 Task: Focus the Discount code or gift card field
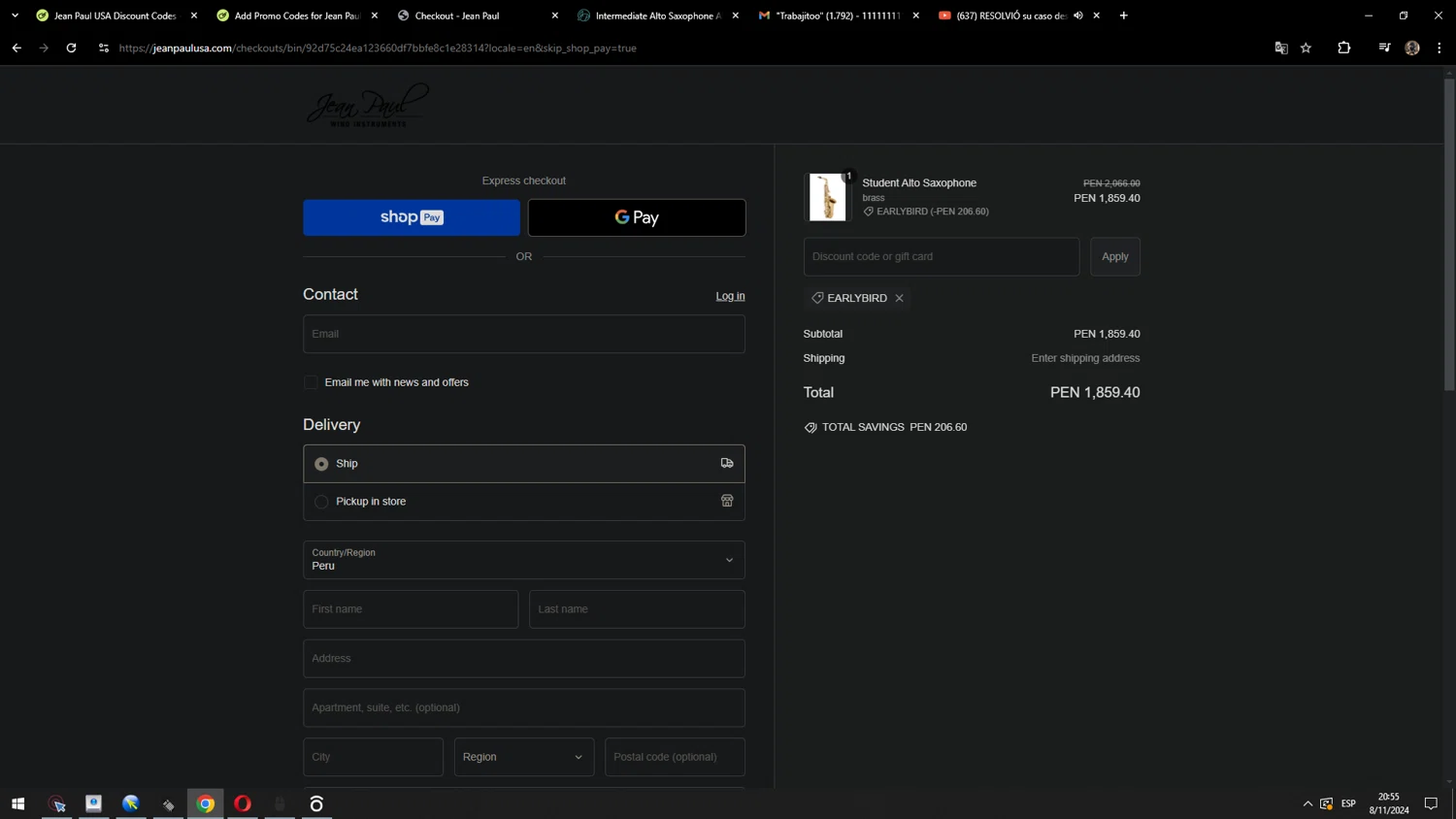[942, 256]
